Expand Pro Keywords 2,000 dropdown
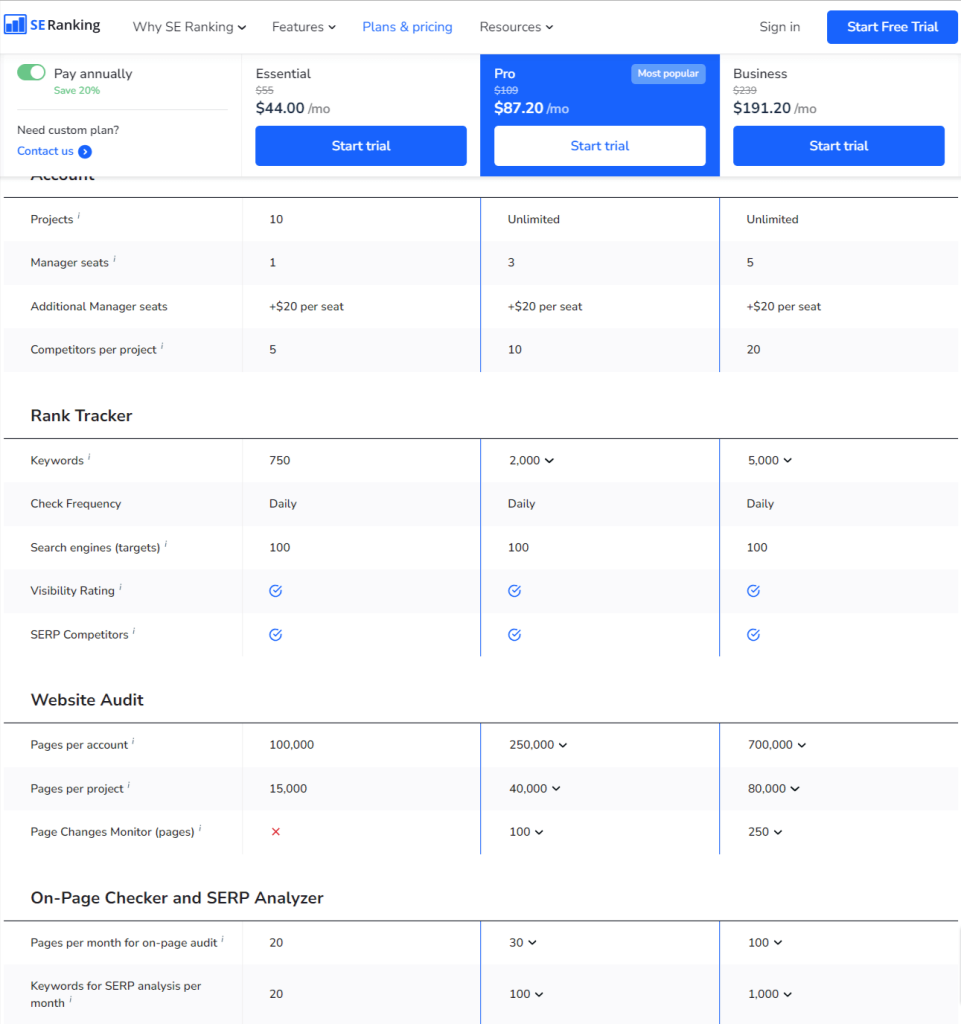 click(531, 460)
